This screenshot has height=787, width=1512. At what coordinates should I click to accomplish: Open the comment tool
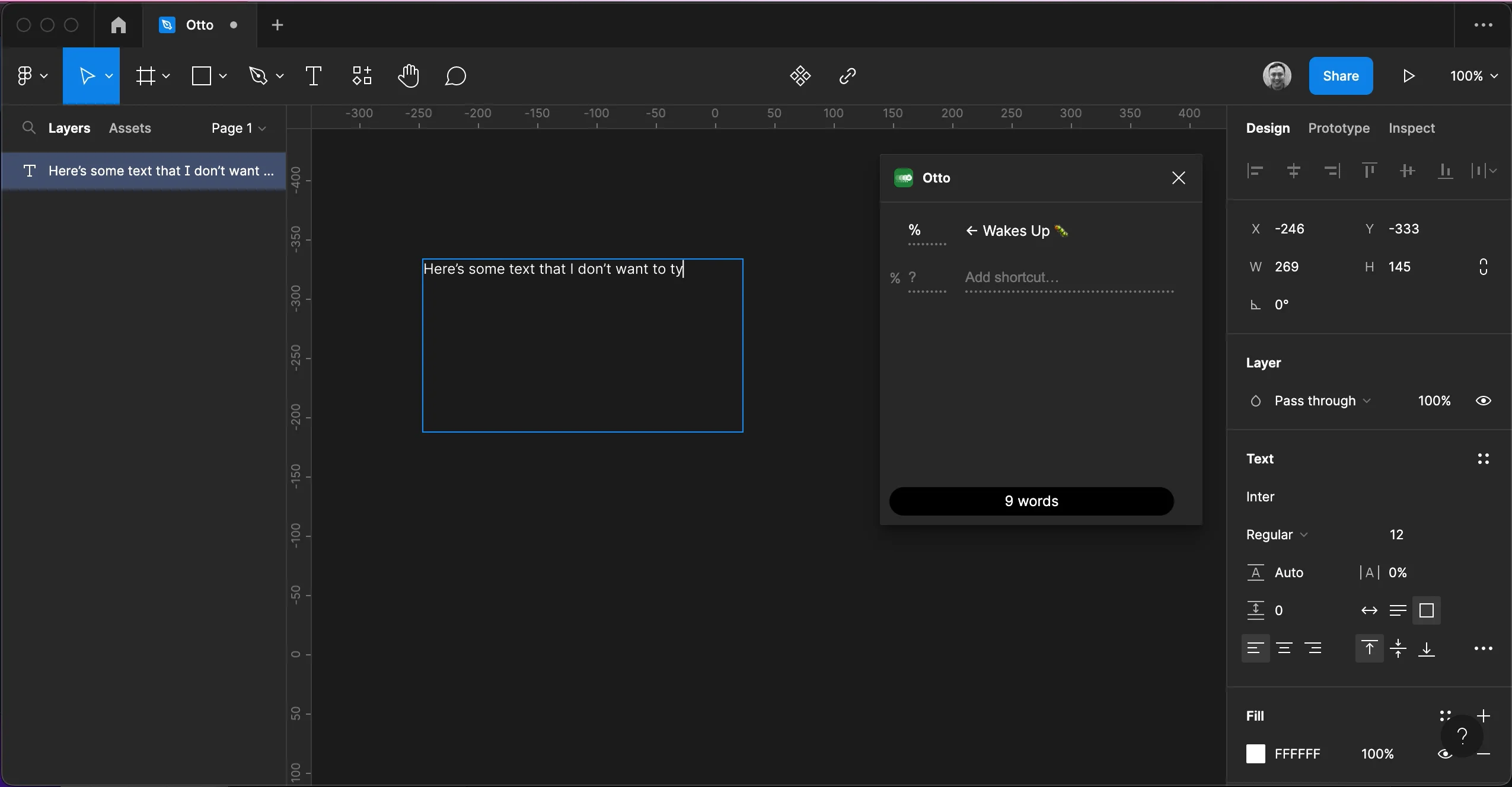[x=455, y=76]
